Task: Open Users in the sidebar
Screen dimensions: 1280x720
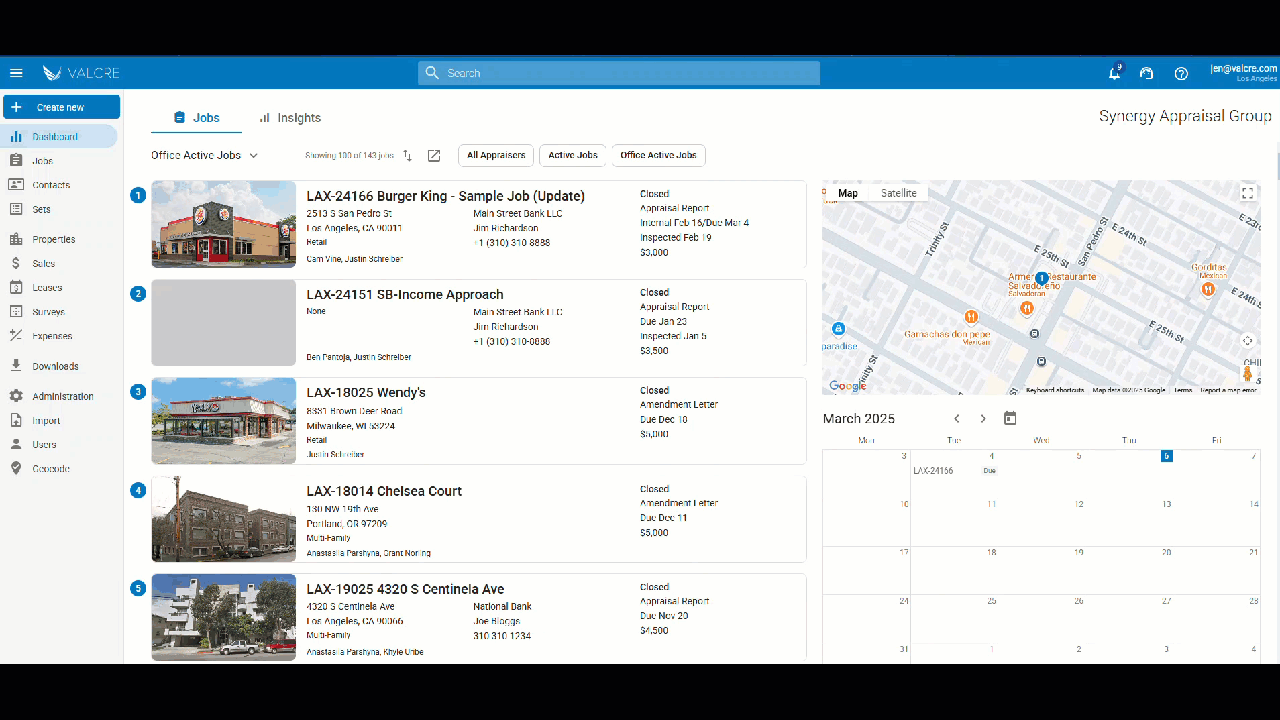Action: tap(60, 444)
